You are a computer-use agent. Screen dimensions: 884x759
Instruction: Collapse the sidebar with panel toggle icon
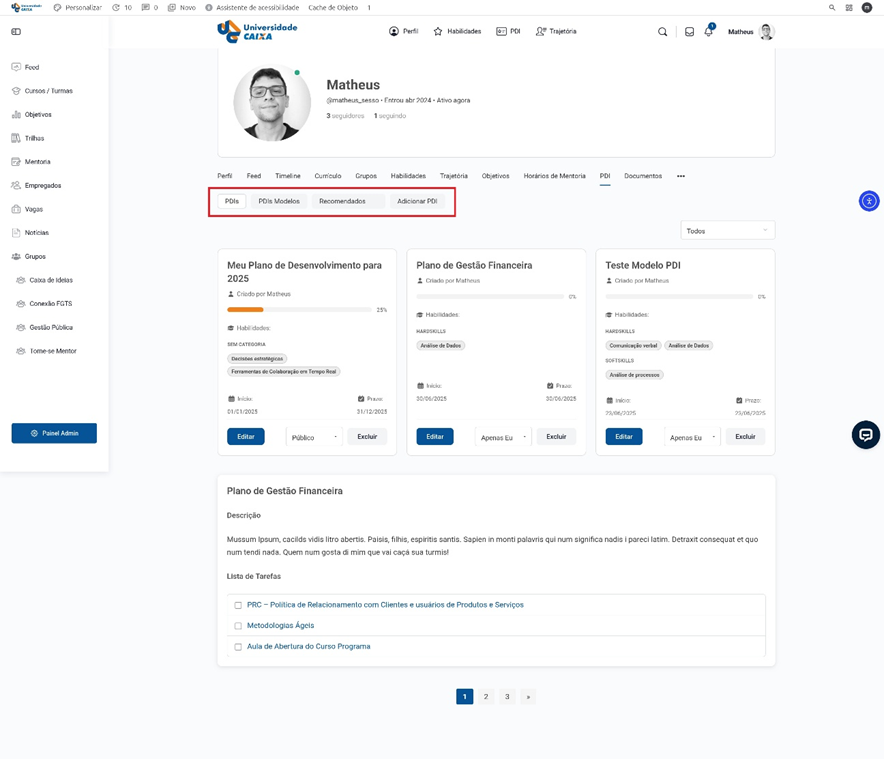tap(16, 32)
